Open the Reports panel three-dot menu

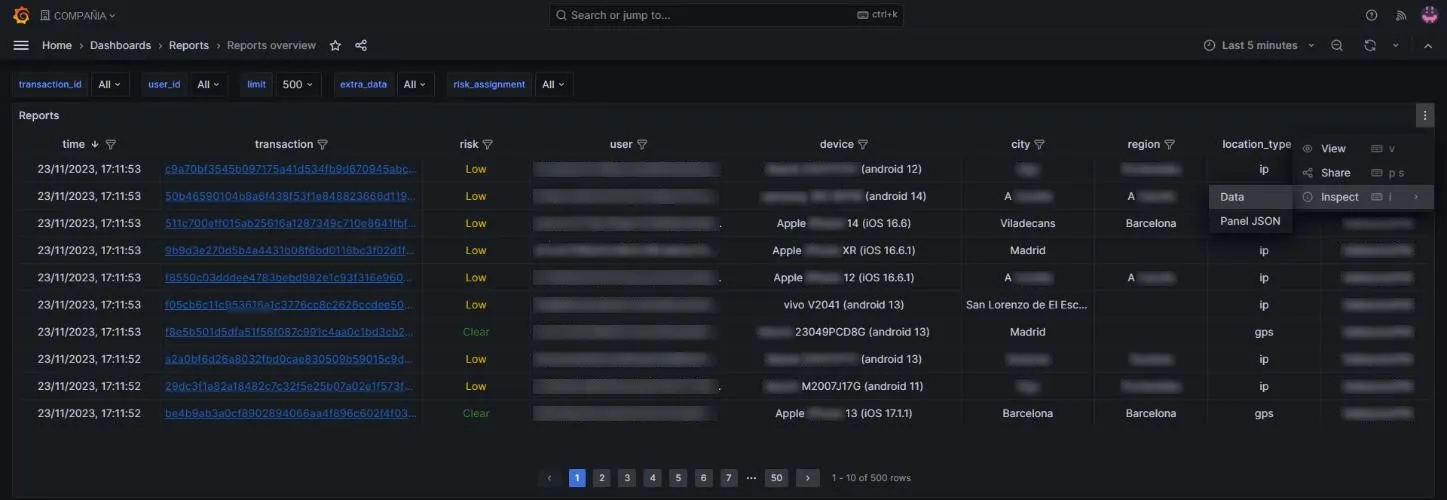click(1424, 115)
